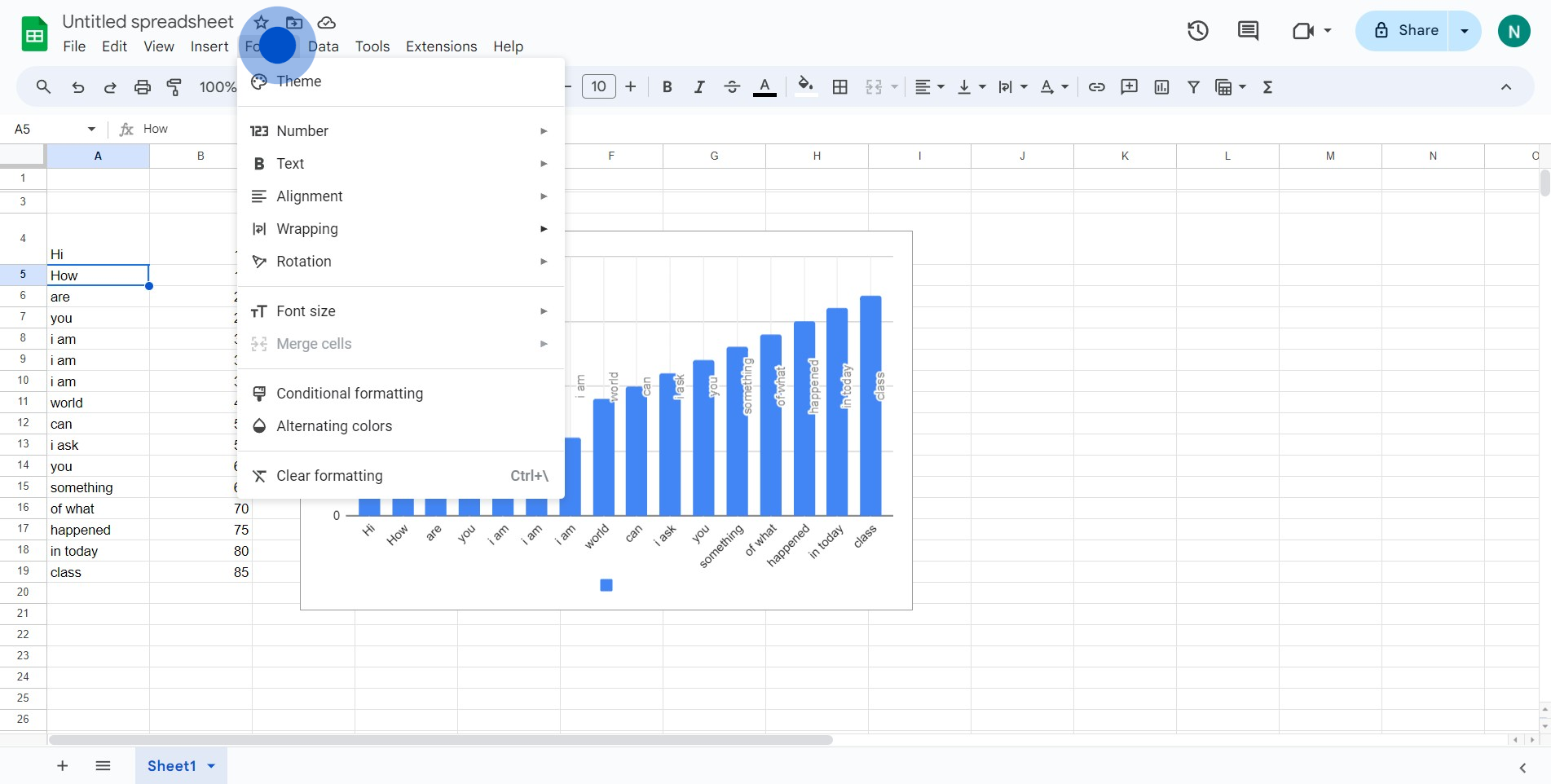Click the functions sigma icon
1551x784 pixels.
(x=1267, y=87)
